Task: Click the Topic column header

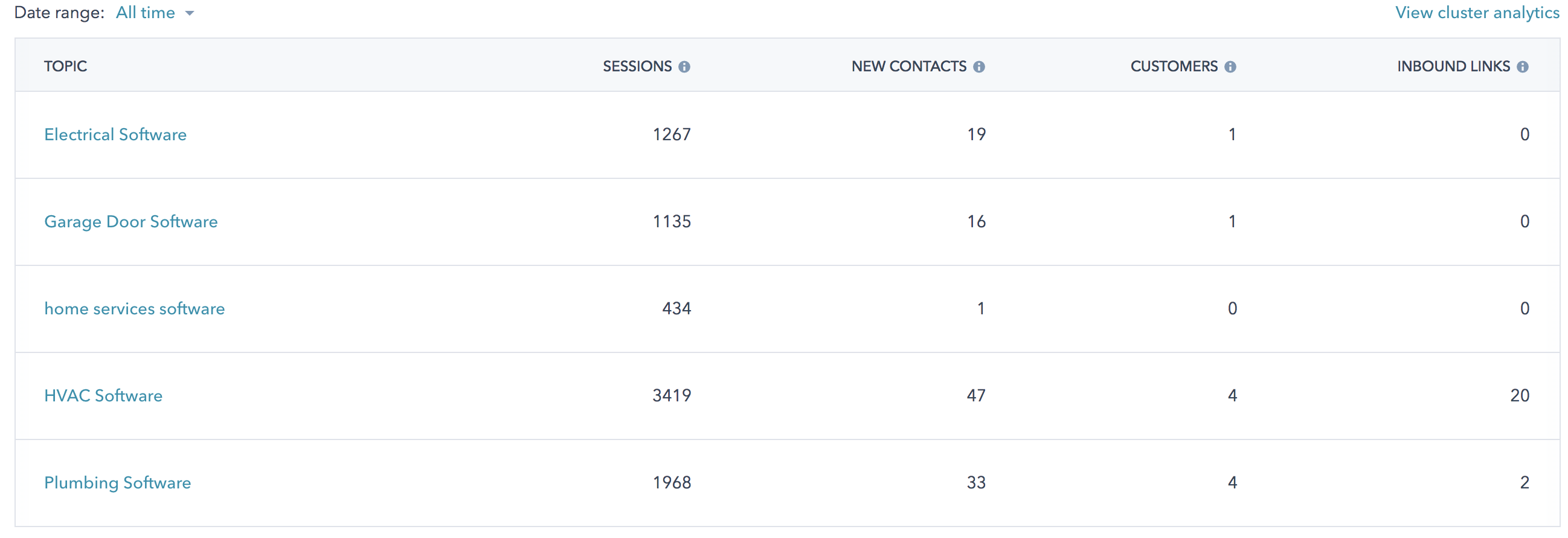Action: [x=66, y=66]
